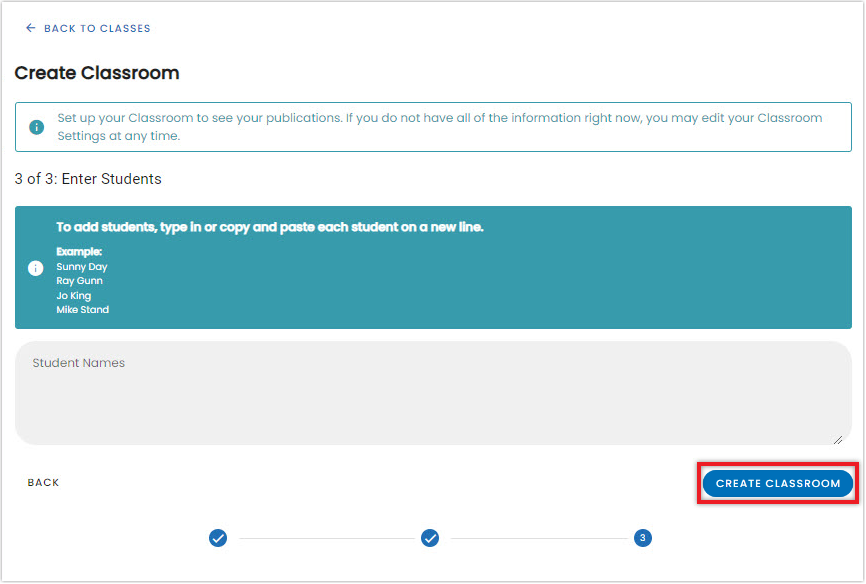Click the step 3 circle indicator

point(642,538)
